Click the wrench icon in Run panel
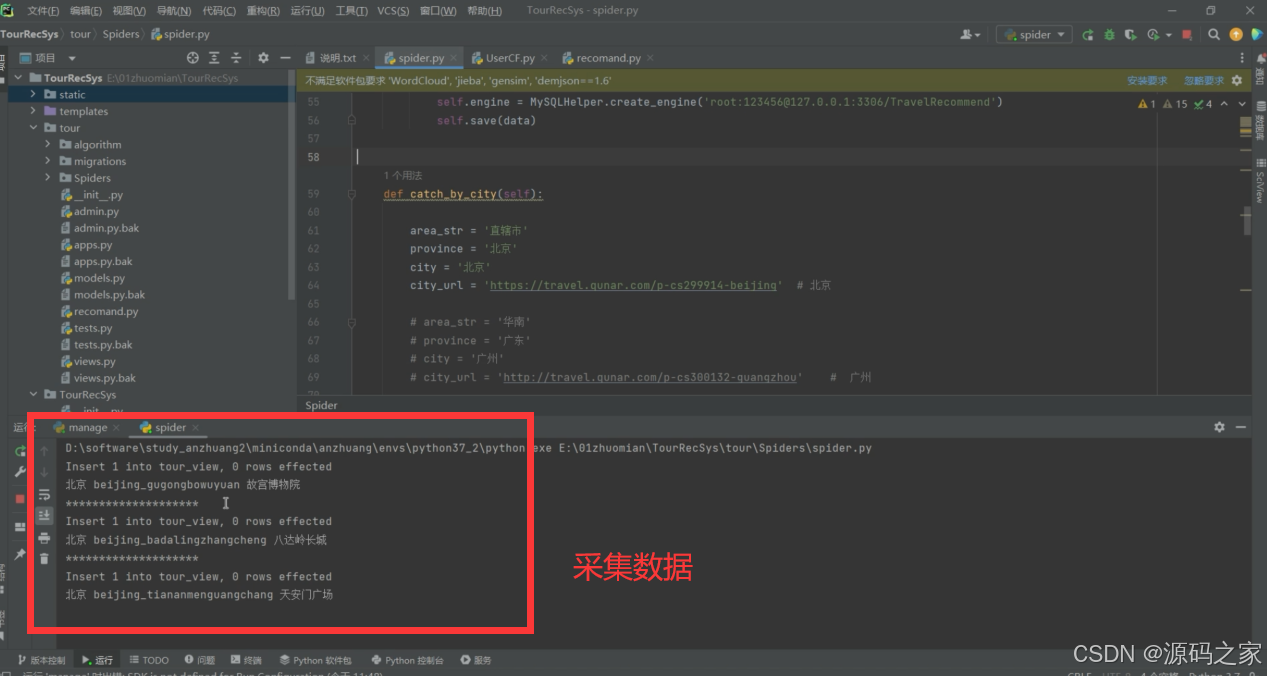The height and width of the screenshot is (676, 1267). 20,472
